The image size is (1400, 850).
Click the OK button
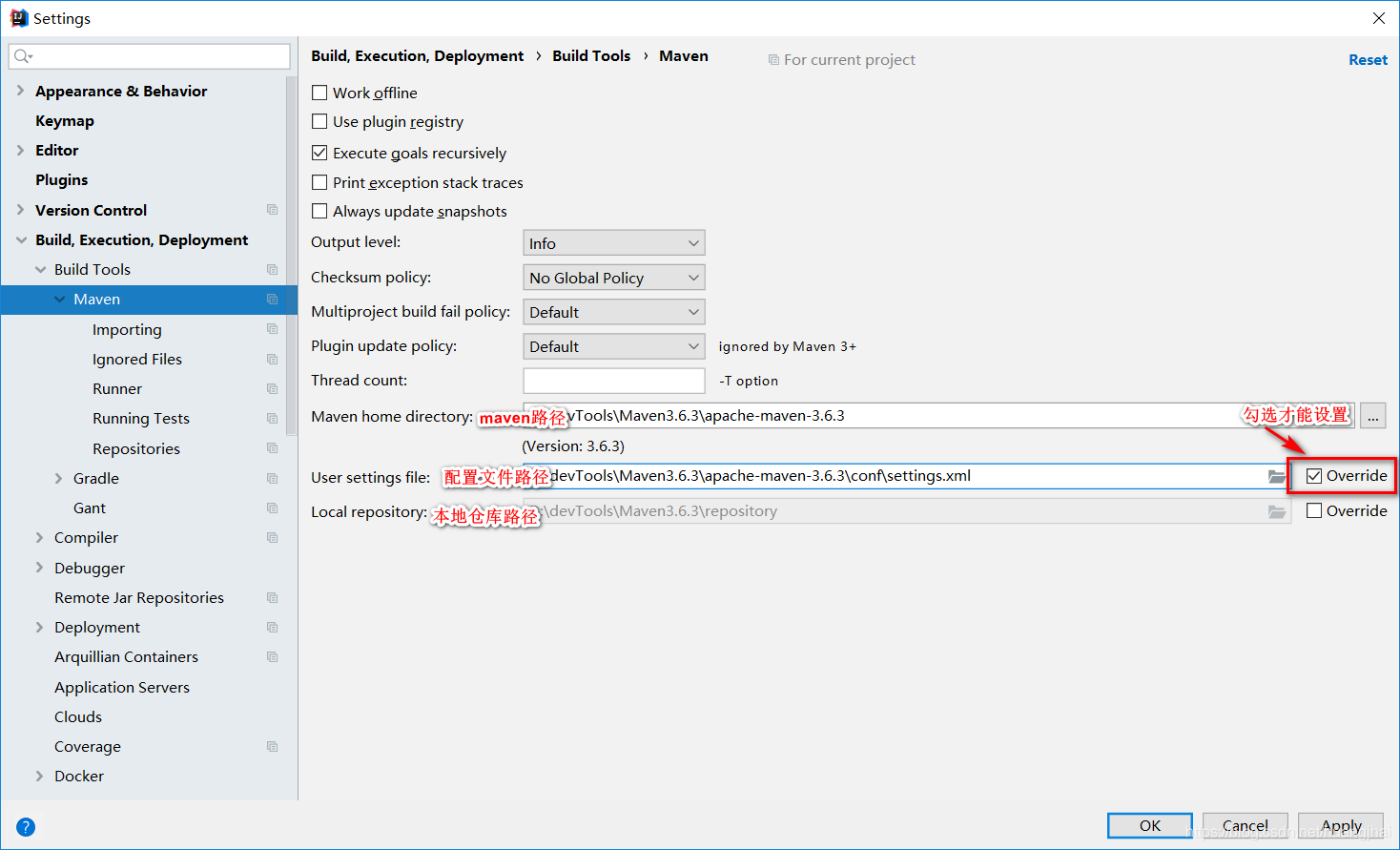coord(1150,825)
